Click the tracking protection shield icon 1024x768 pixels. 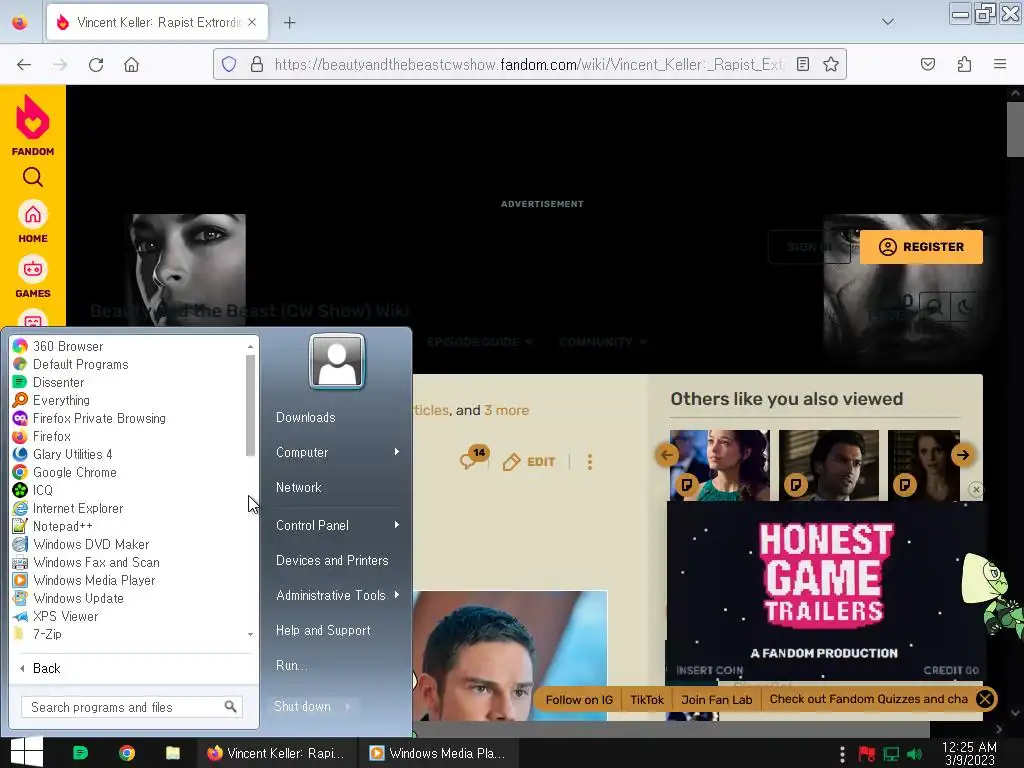[229, 64]
